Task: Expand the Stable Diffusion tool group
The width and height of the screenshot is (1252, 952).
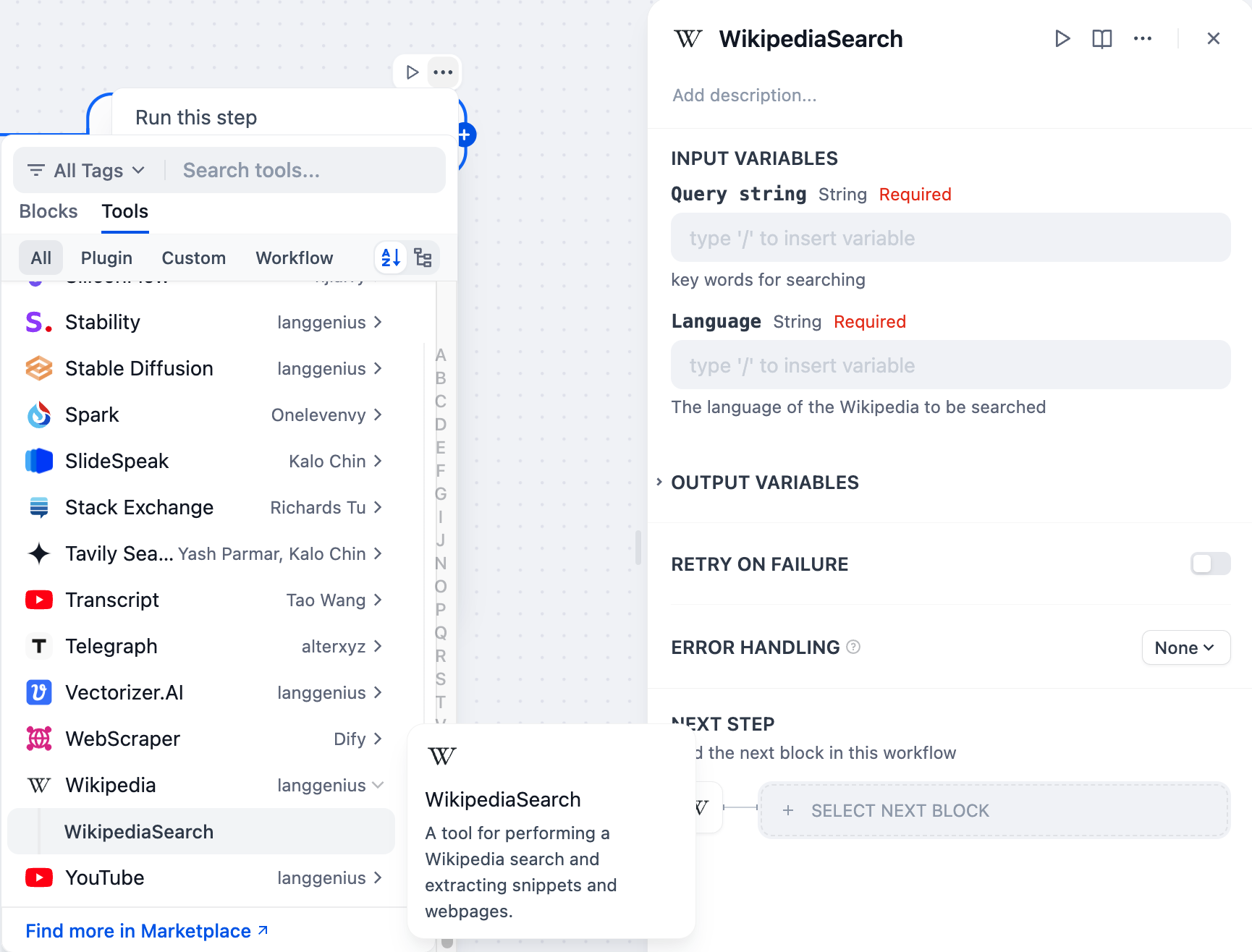Action: pyautogui.click(x=377, y=368)
